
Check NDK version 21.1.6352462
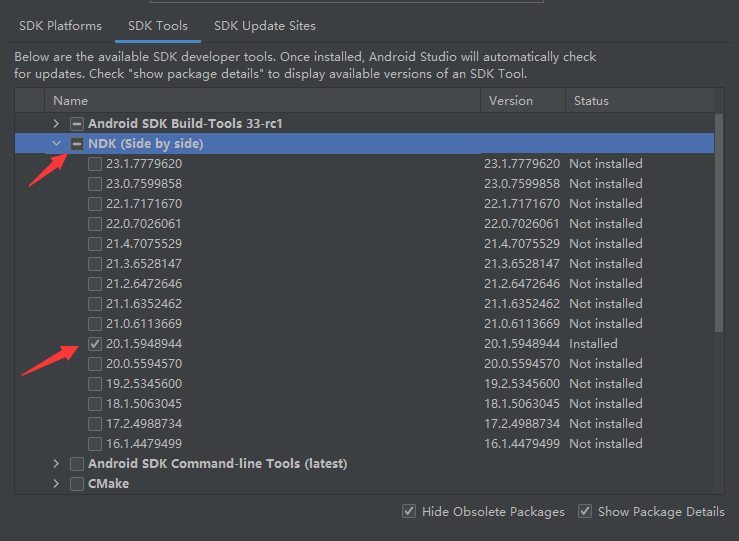(95, 304)
